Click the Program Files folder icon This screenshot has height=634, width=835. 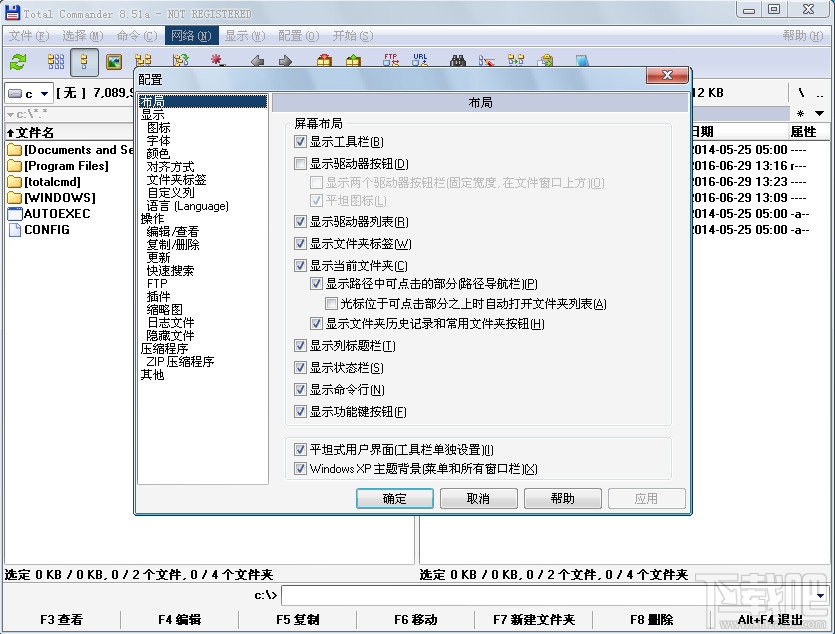pos(15,166)
